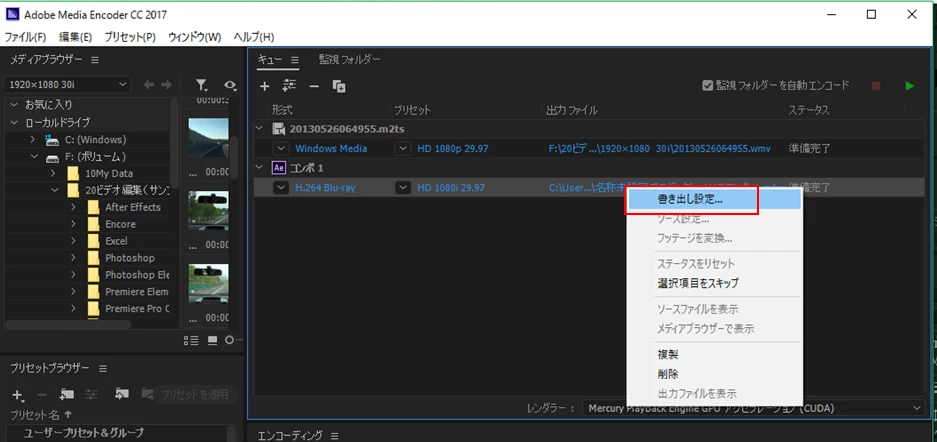This screenshot has height=442, width=937.
Task: Open the Windows Media format link
Action: point(331,148)
